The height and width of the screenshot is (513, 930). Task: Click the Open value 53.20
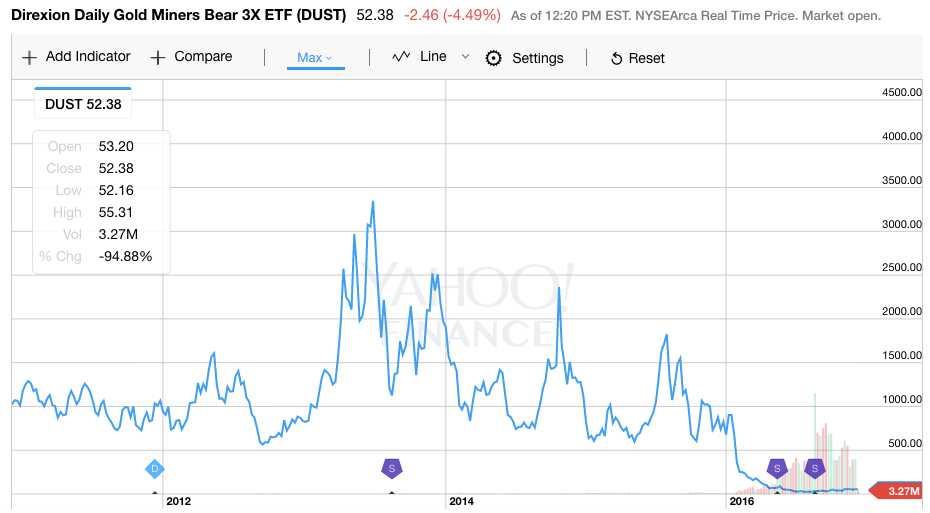click(x=116, y=146)
